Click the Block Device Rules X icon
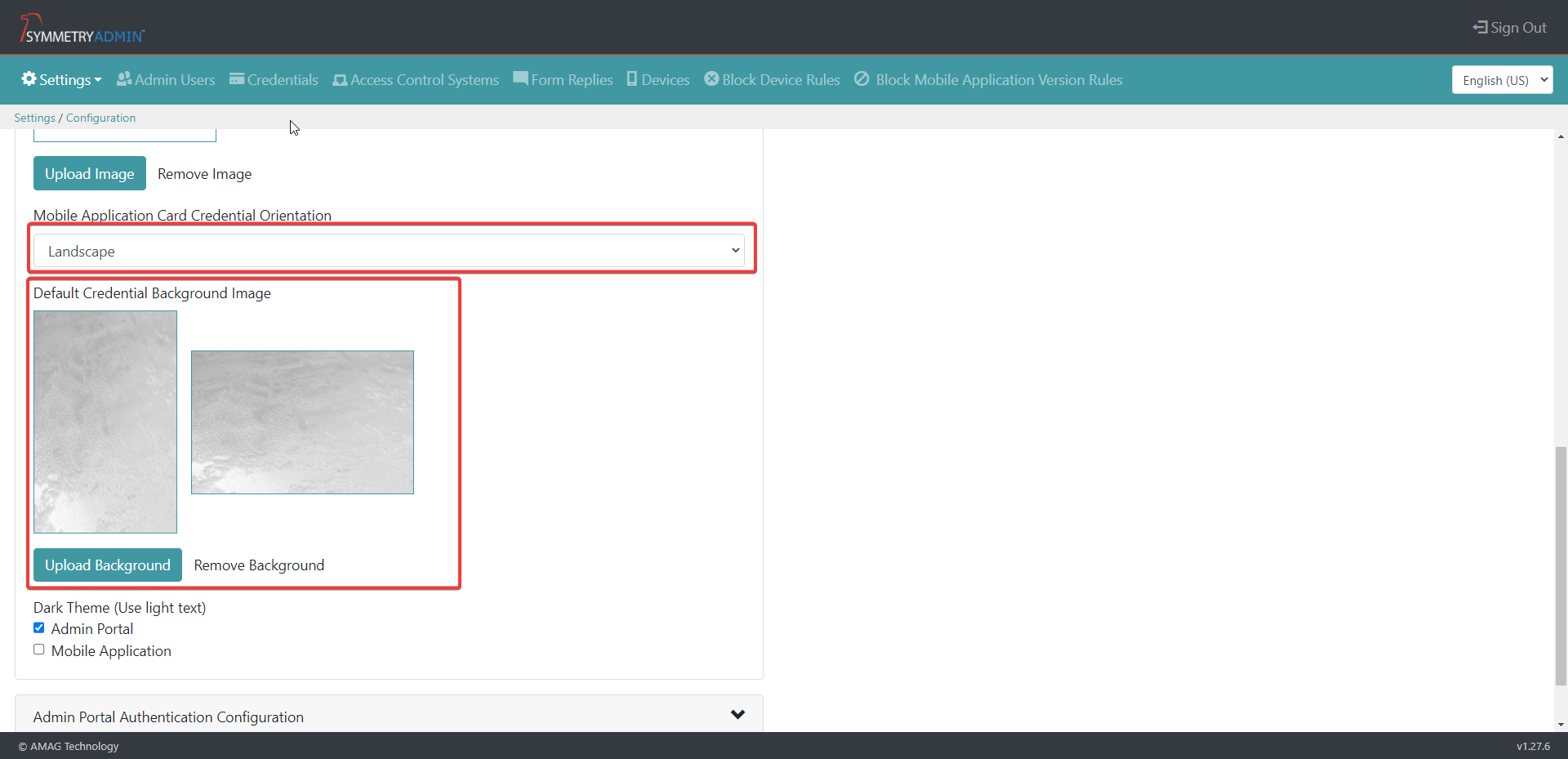The height and width of the screenshot is (759, 1568). (x=711, y=78)
